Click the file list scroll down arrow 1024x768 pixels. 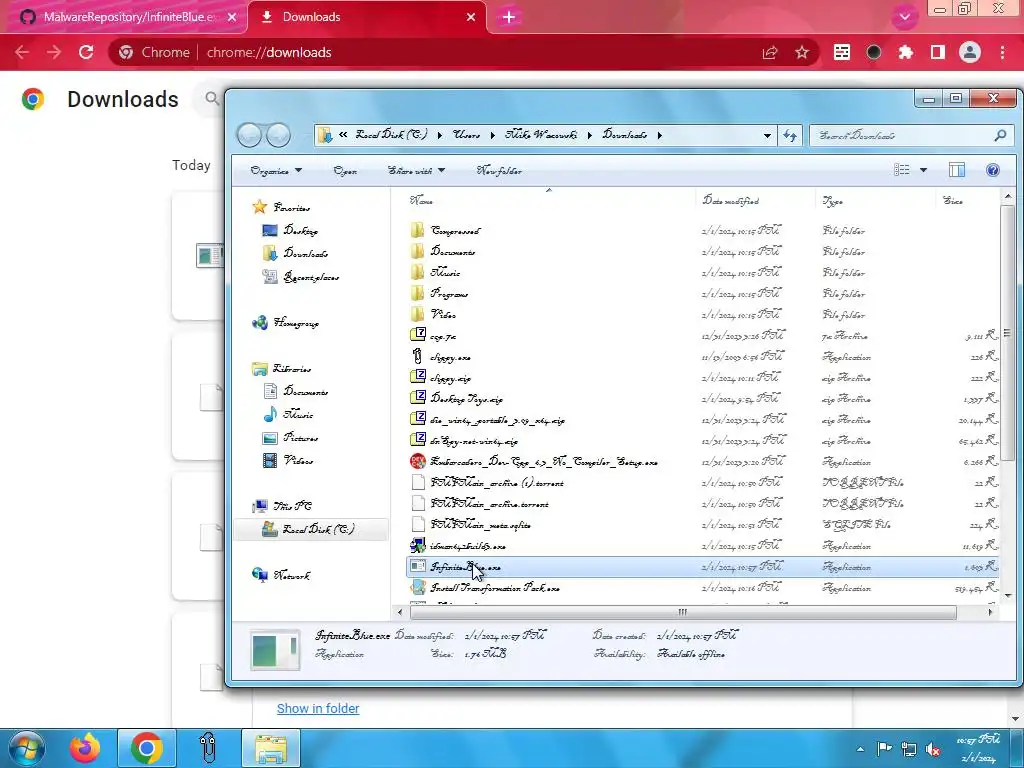(x=1007, y=595)
